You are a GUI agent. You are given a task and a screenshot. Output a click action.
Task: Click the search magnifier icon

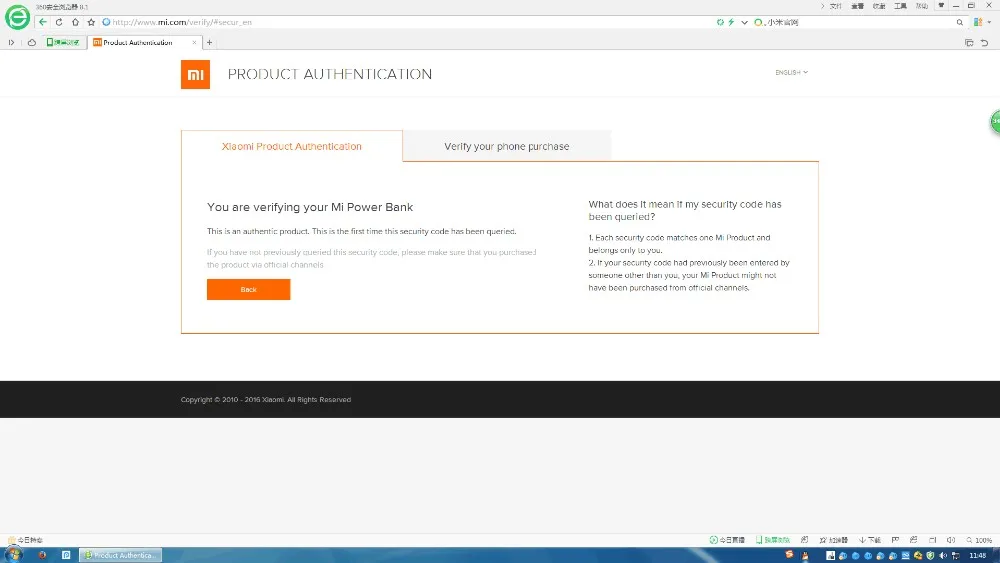point(959,22)
